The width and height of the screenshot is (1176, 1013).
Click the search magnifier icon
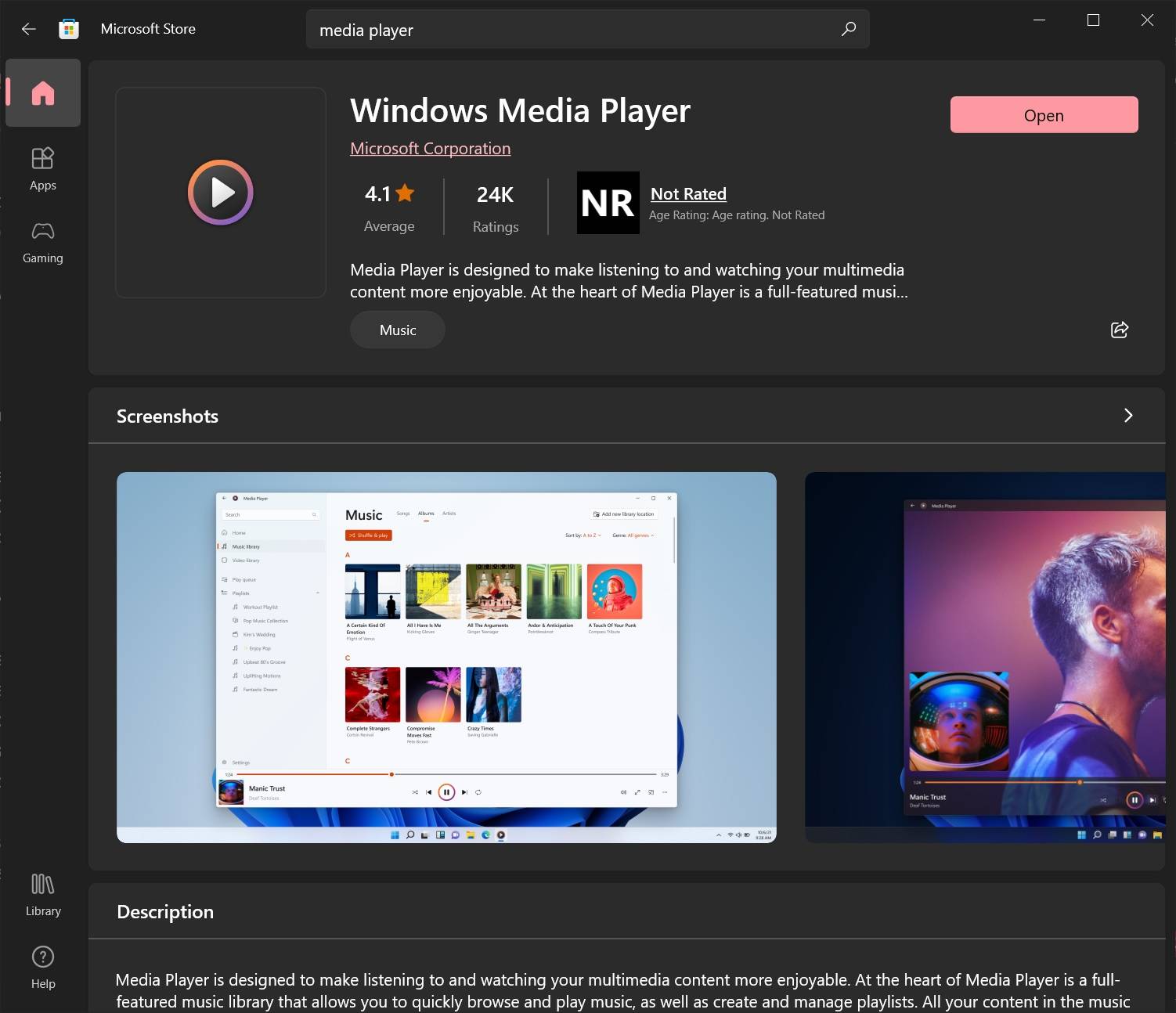tap(848, 29)
